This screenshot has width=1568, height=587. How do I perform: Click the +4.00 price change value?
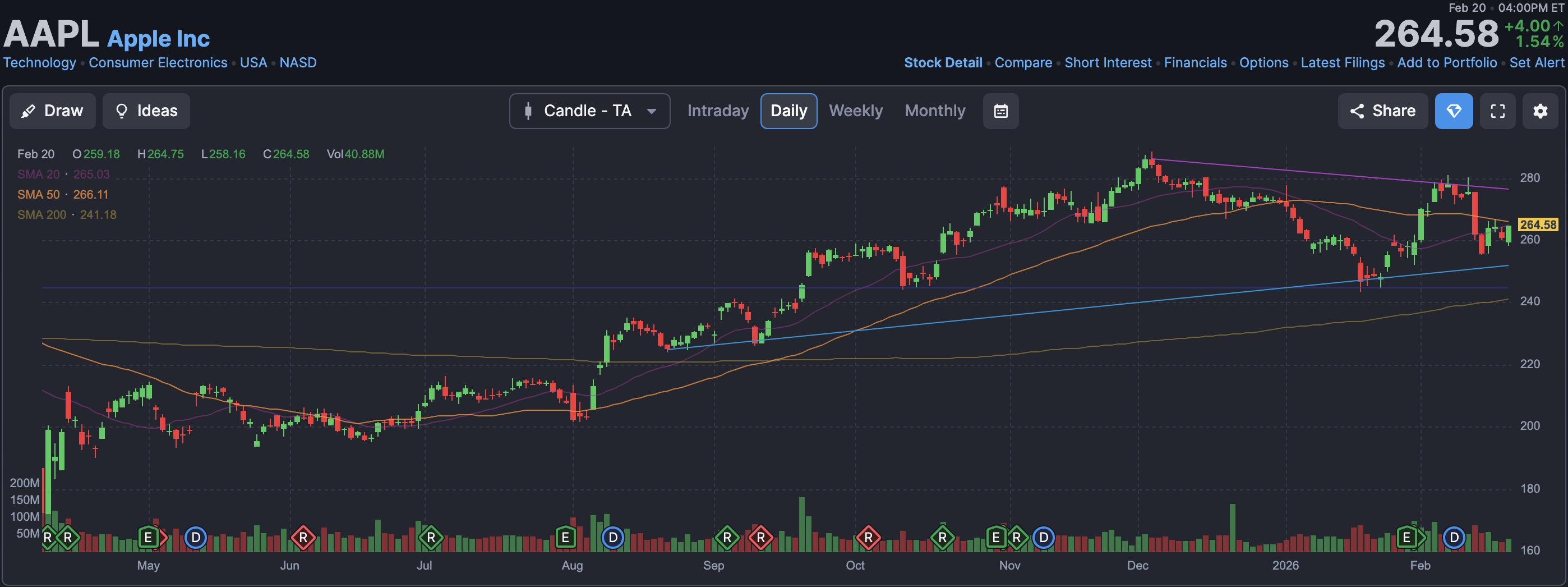1527,26
